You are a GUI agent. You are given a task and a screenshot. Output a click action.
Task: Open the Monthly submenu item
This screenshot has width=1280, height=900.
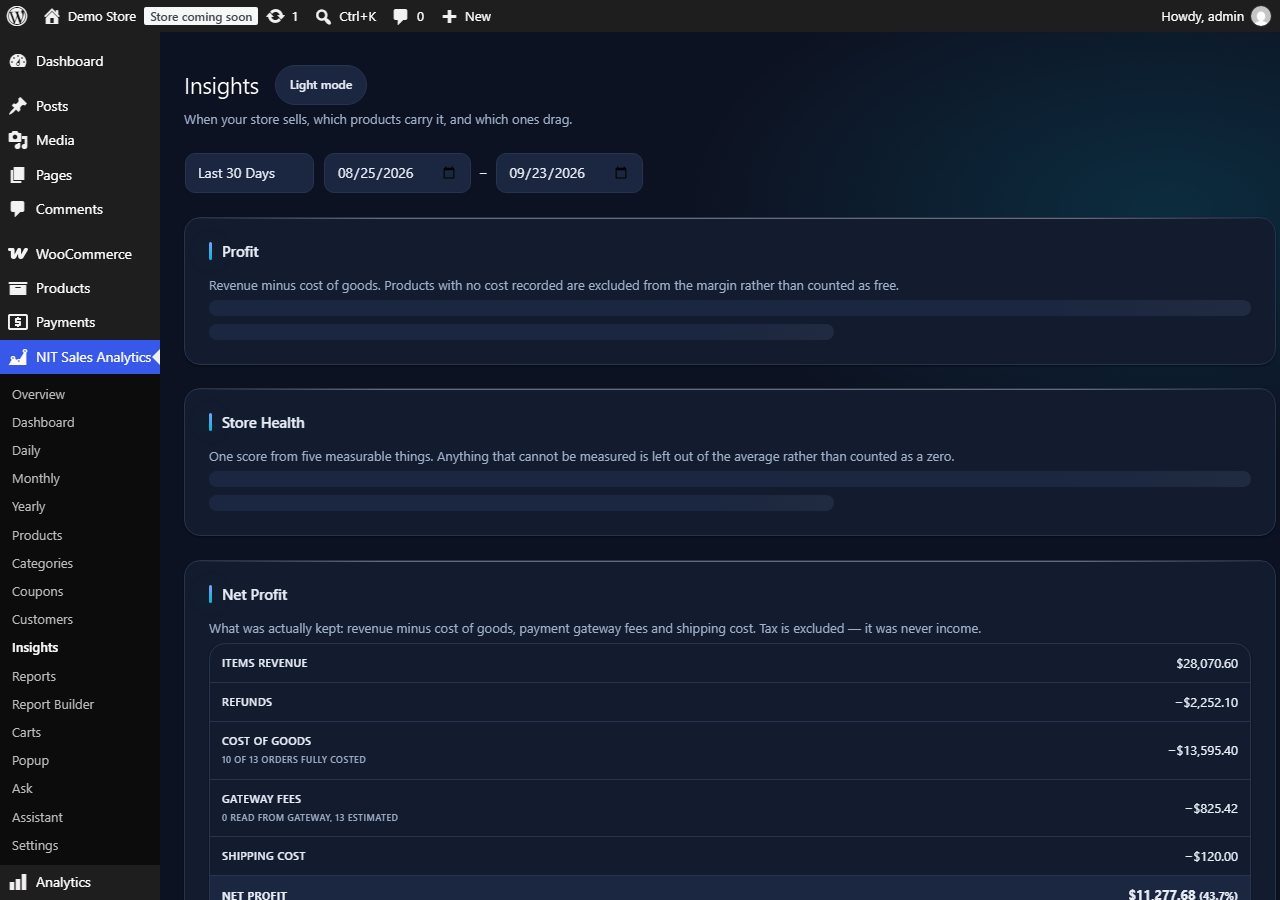tap(36, 478)
